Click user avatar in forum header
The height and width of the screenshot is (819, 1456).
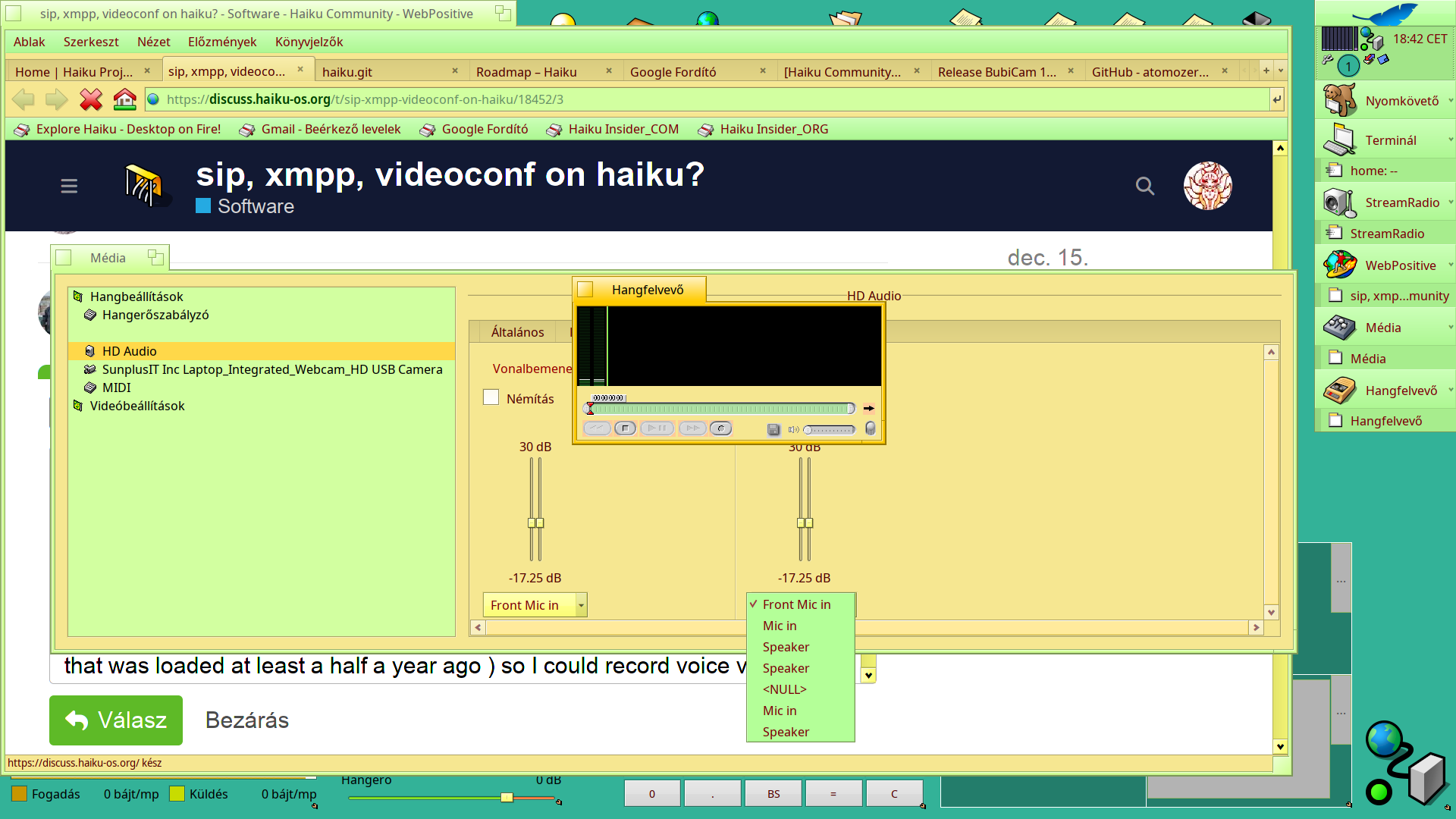[x=1207, y=186]
